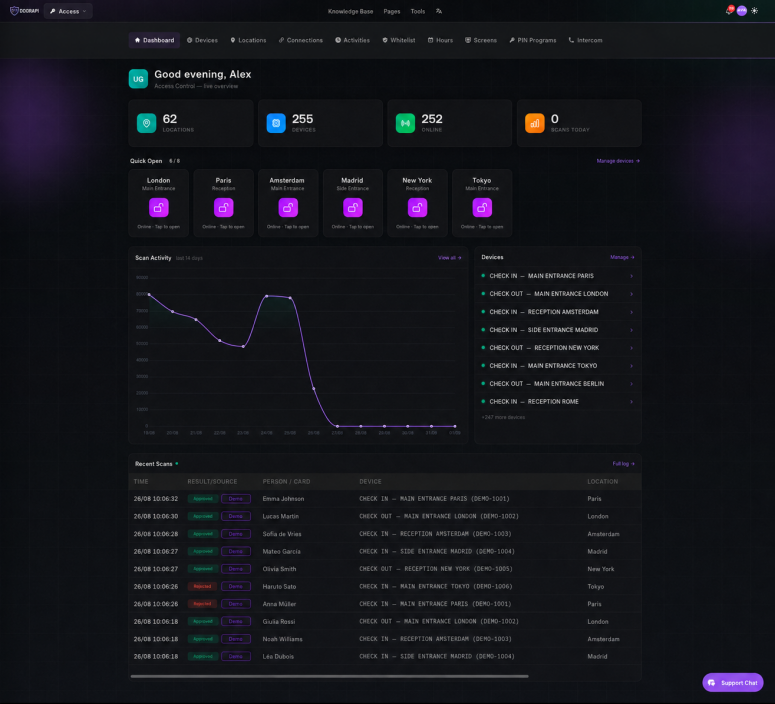Follow the Manage devices link
The image size is (775, 704).
[618, 161]
